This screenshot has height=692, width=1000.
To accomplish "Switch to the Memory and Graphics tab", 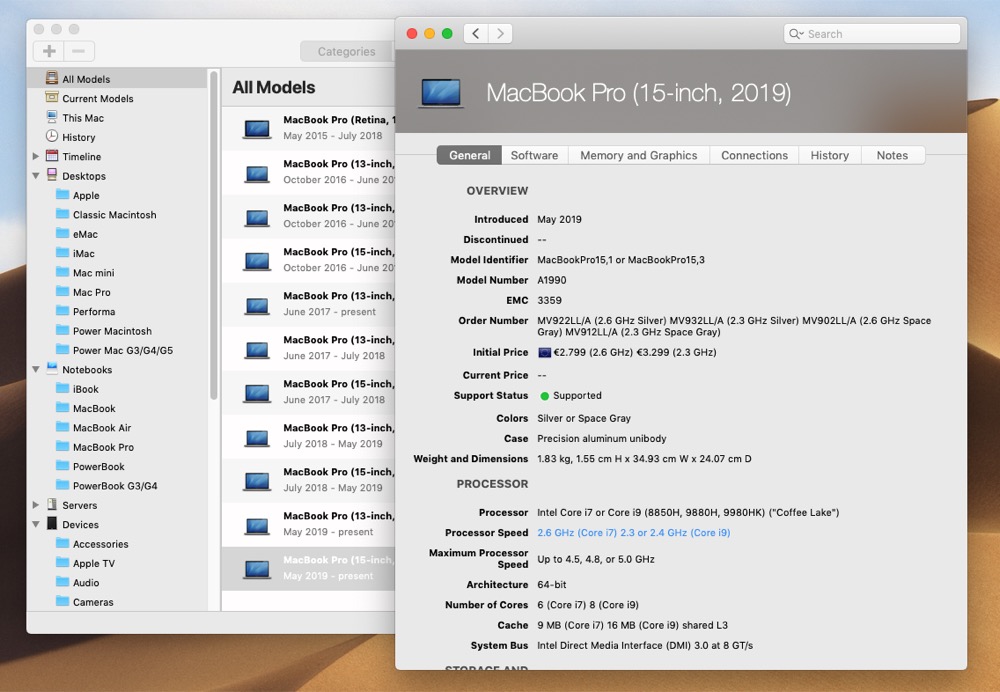I will (x=638, y=156).
